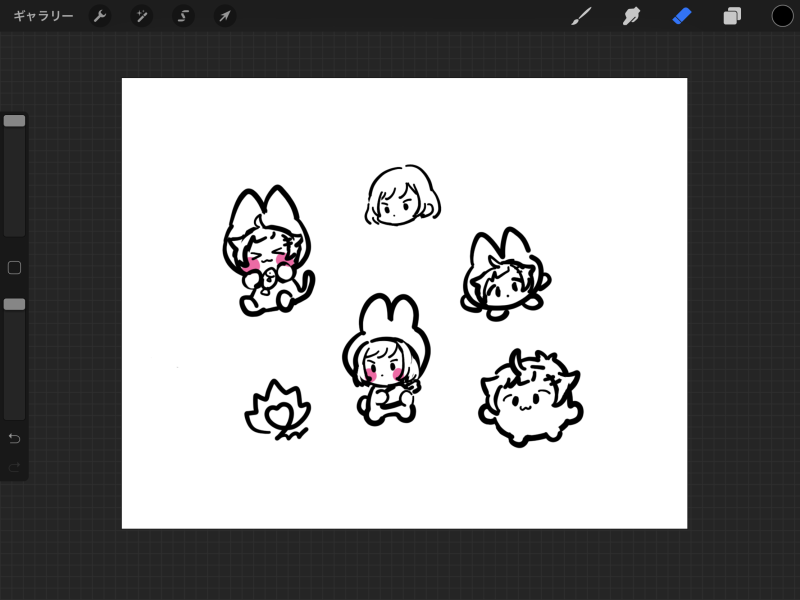Screen dimensions: 800x600
Task: Open the Layers panel
Action: click(732, 16)
